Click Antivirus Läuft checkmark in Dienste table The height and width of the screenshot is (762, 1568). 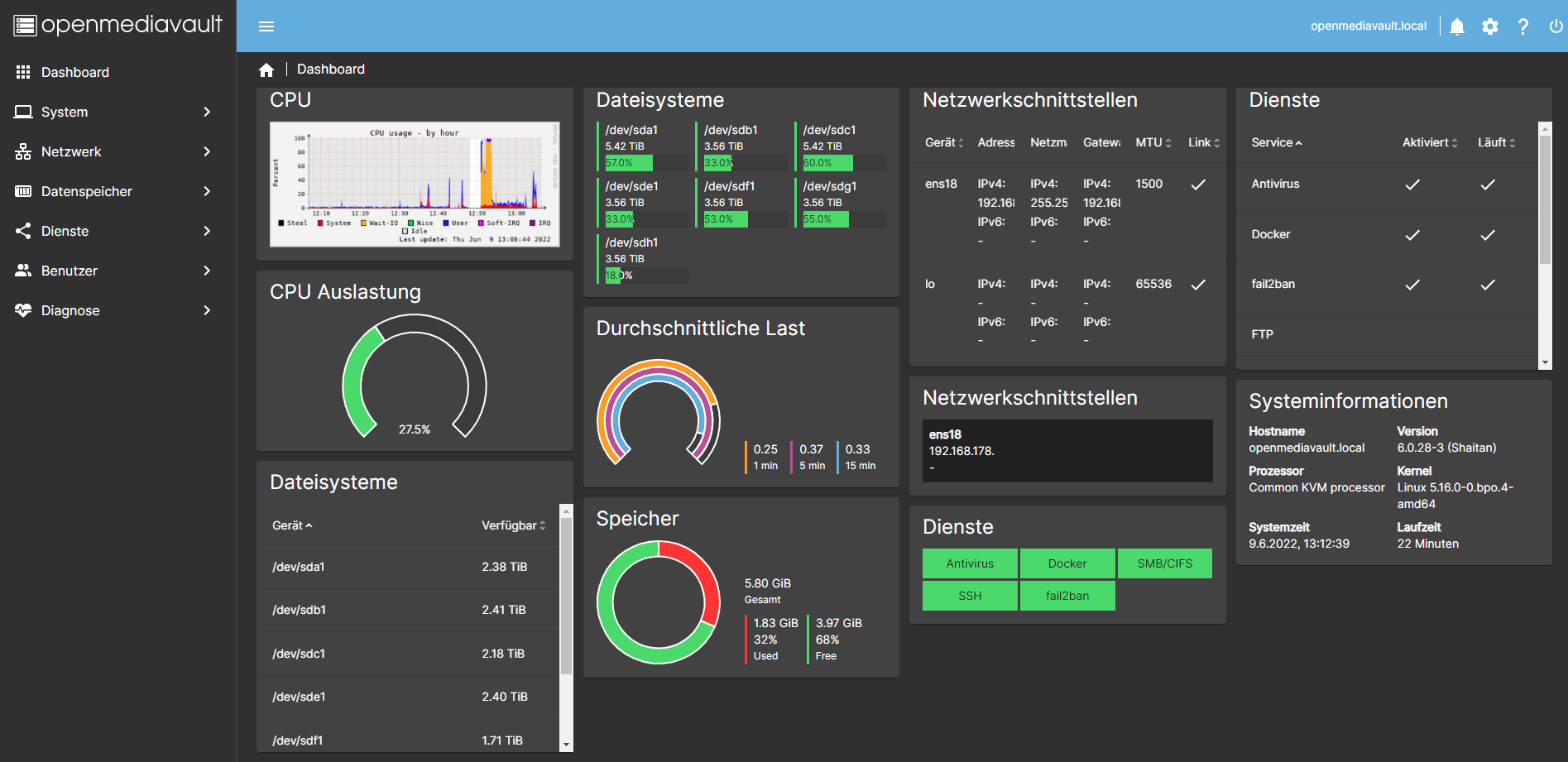coord(1488,185)
